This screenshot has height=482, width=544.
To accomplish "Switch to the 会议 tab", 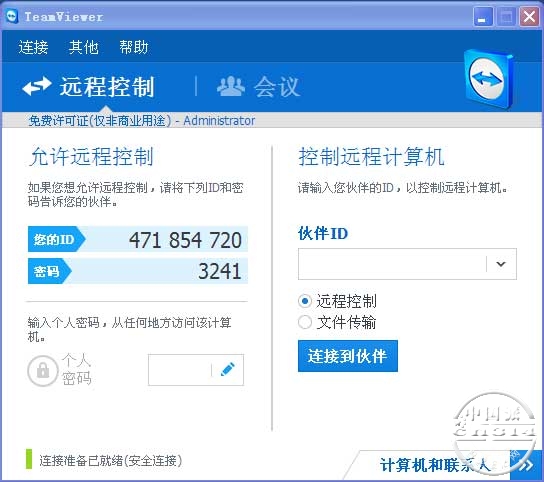I will click(x=258, y=86).
